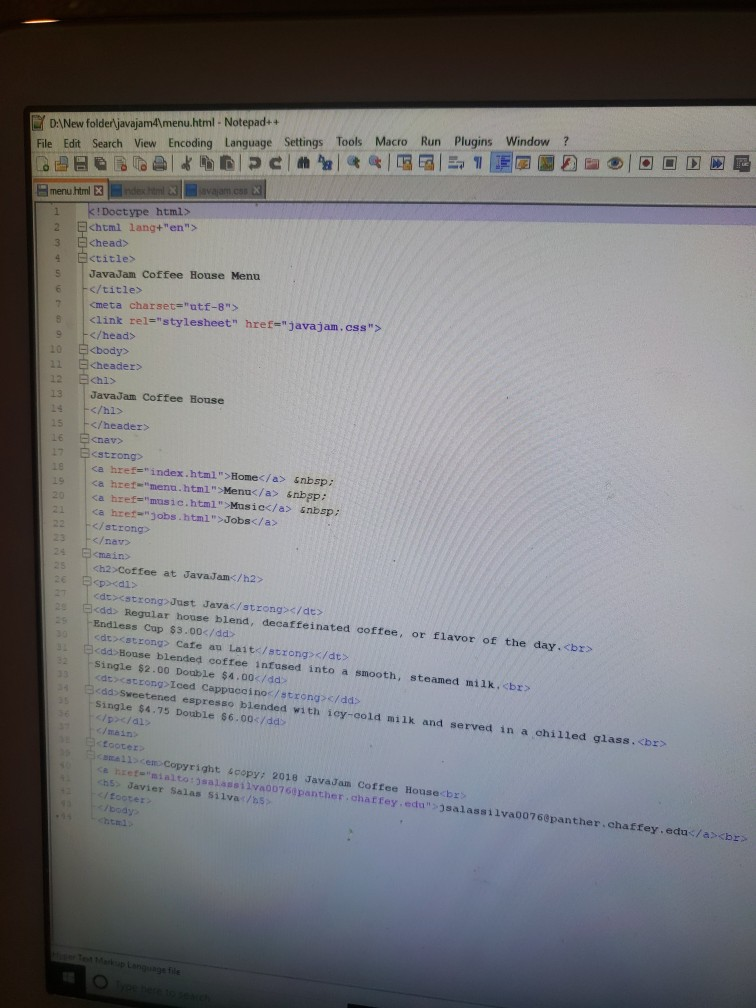756x1008 pixels.
Task: Open the Replace toolbar icon
Action: tap(325, 163)
